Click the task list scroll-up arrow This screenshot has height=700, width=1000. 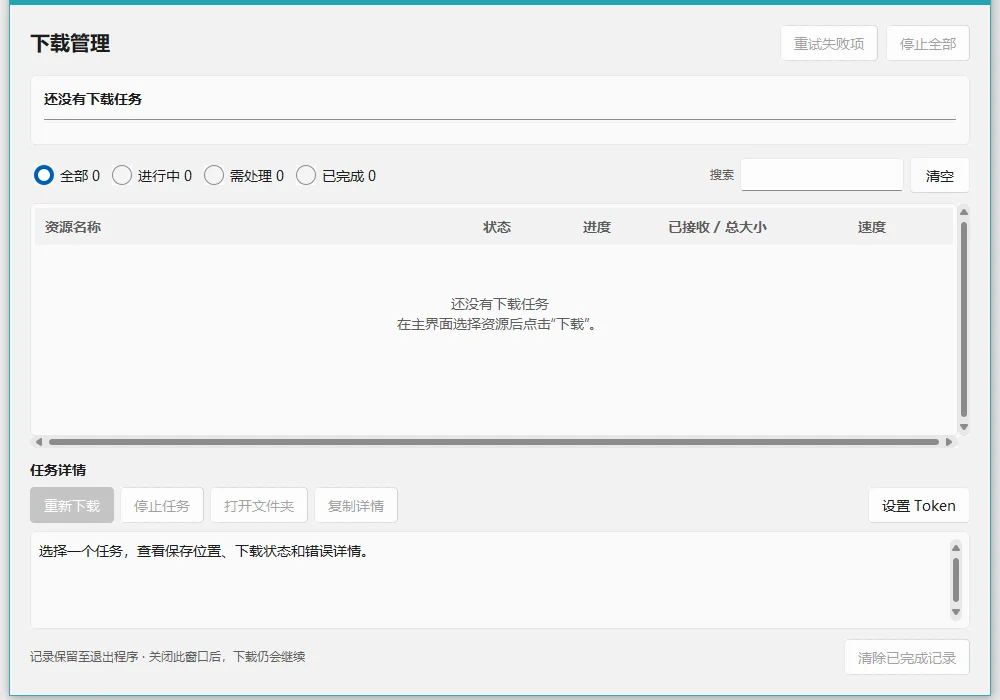coord(964,212)
